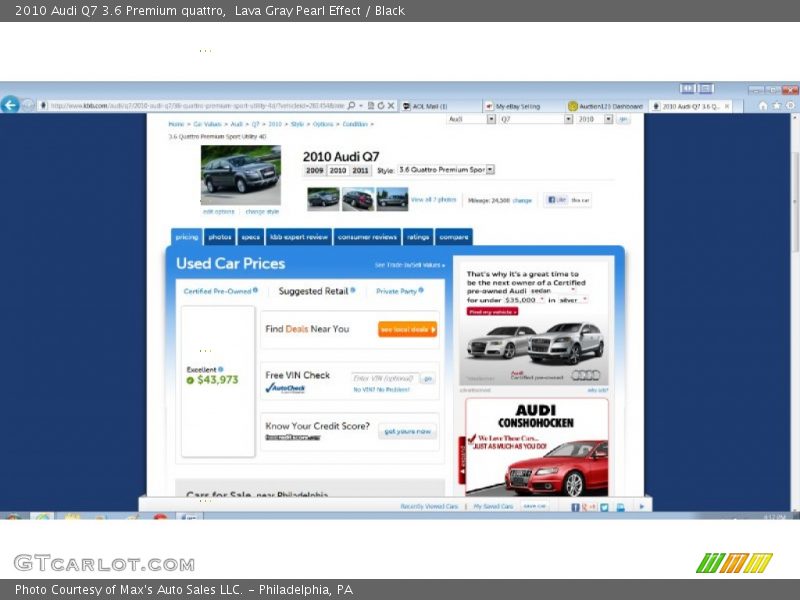The width and height of the screenshot is (800, 600).
Task: Click the Facebook share icon in bottom bar
Action: pos(576,507)
